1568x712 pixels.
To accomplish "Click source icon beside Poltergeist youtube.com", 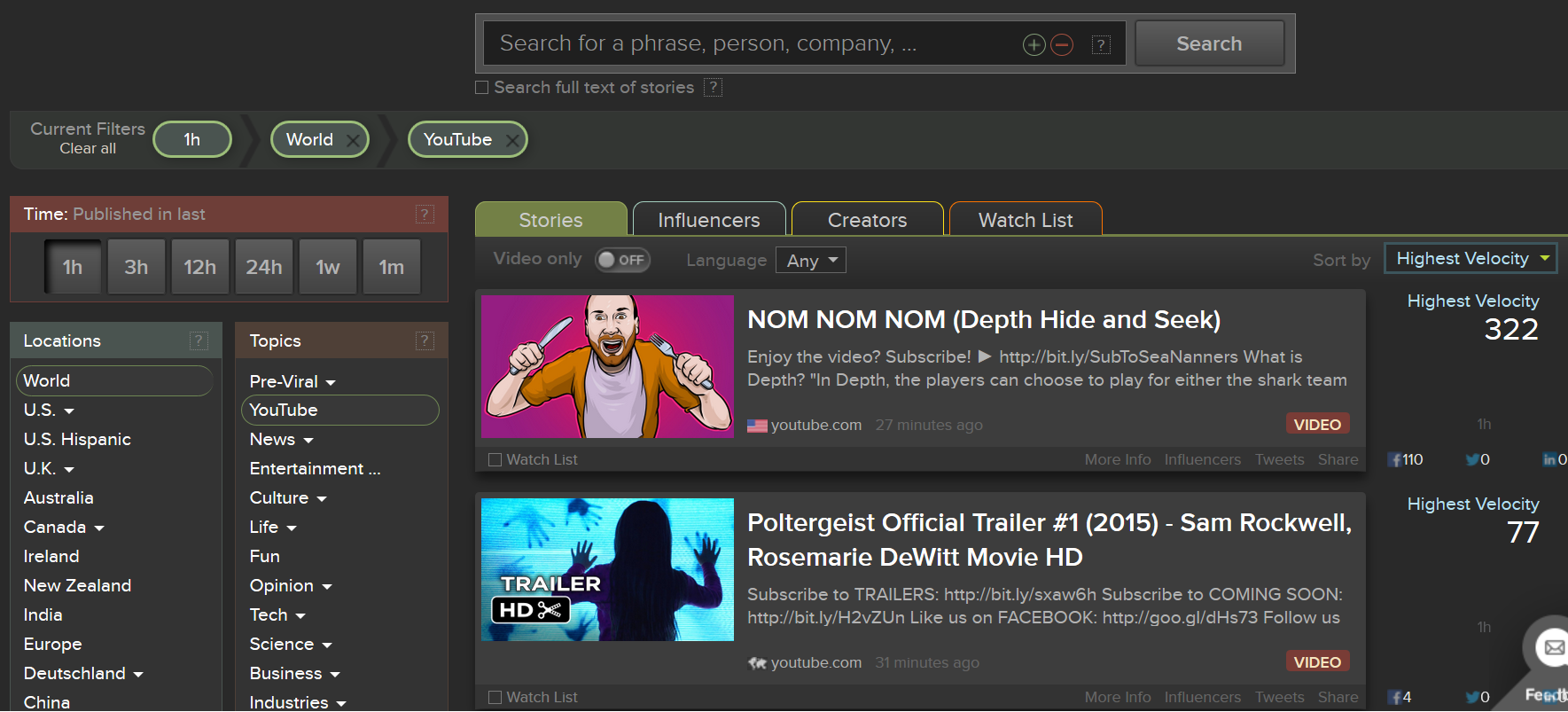I will pos(757,663).
